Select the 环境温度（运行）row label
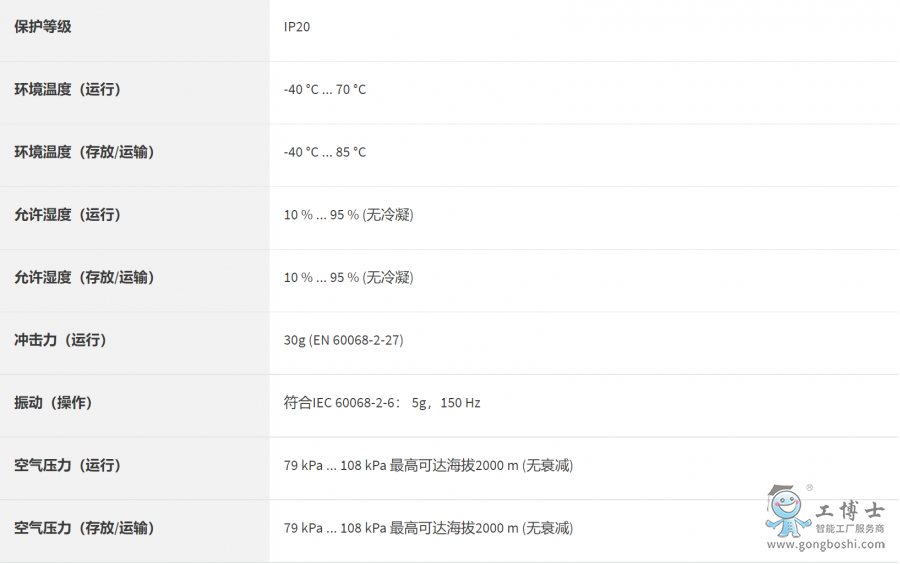The image size is (900, 564). pos(67,90)
